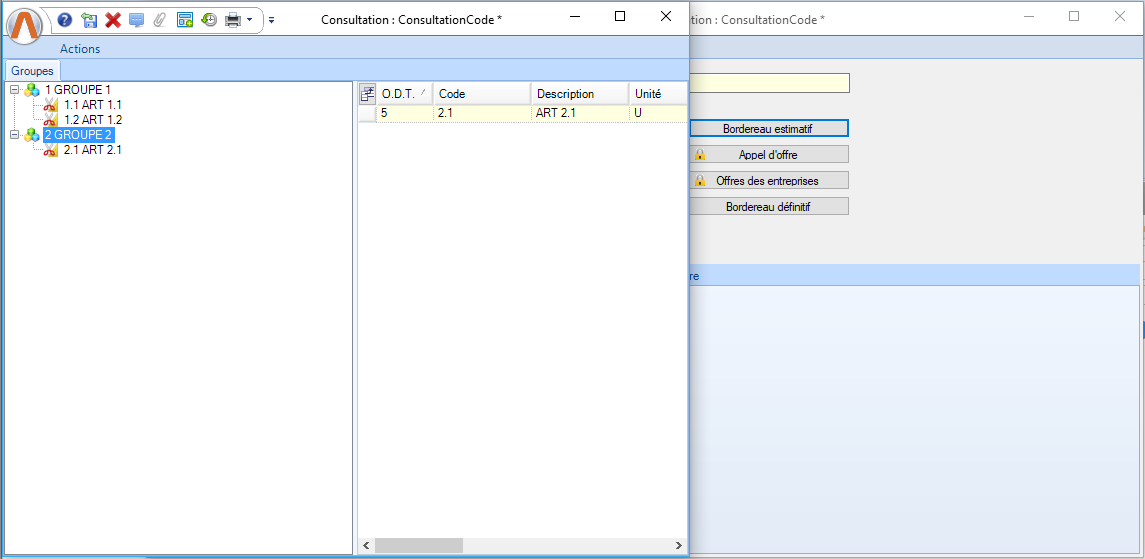Click the red X delete icon
1145x559 pixels.
point(113,19)
